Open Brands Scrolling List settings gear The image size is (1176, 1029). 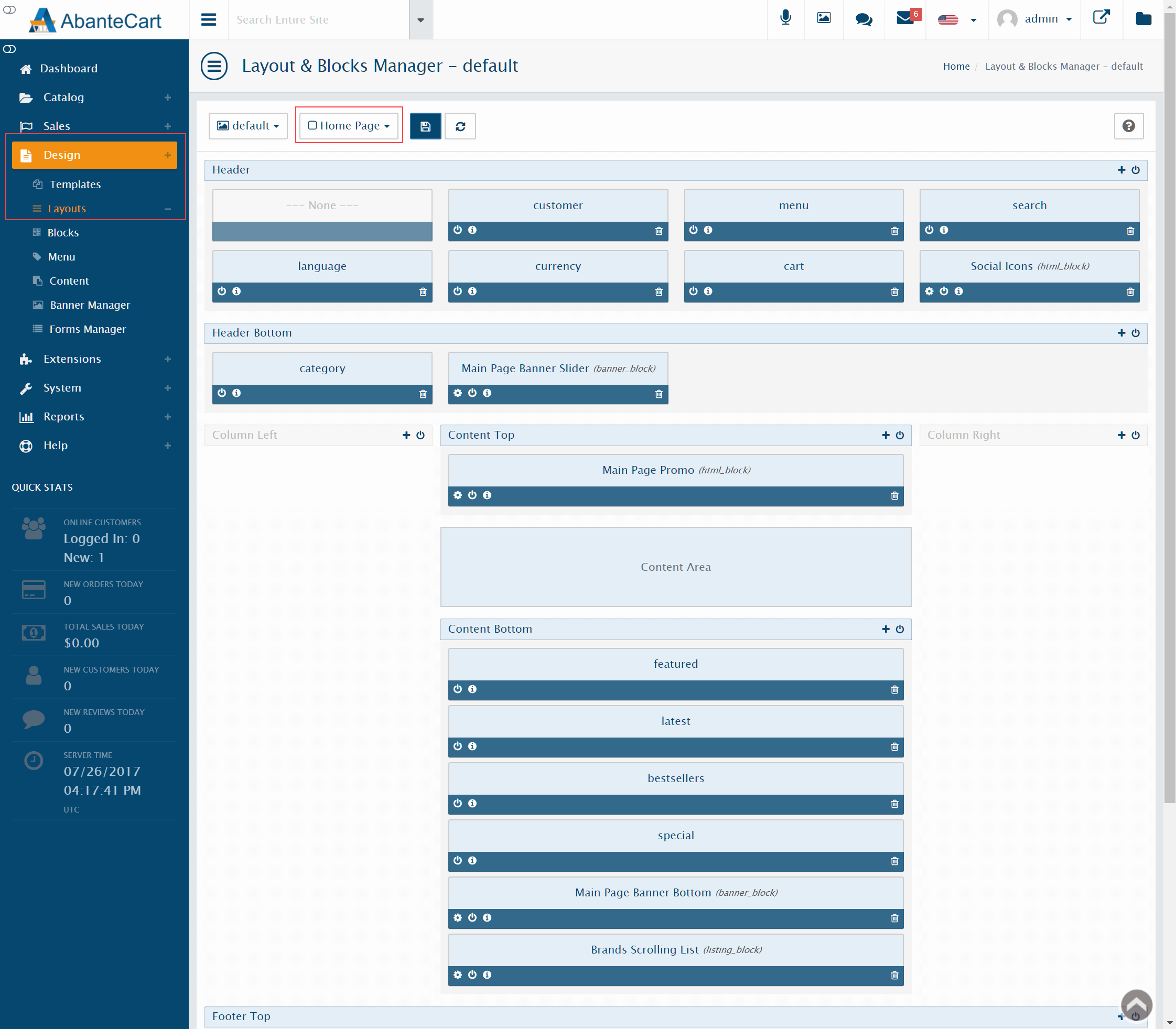458,974
